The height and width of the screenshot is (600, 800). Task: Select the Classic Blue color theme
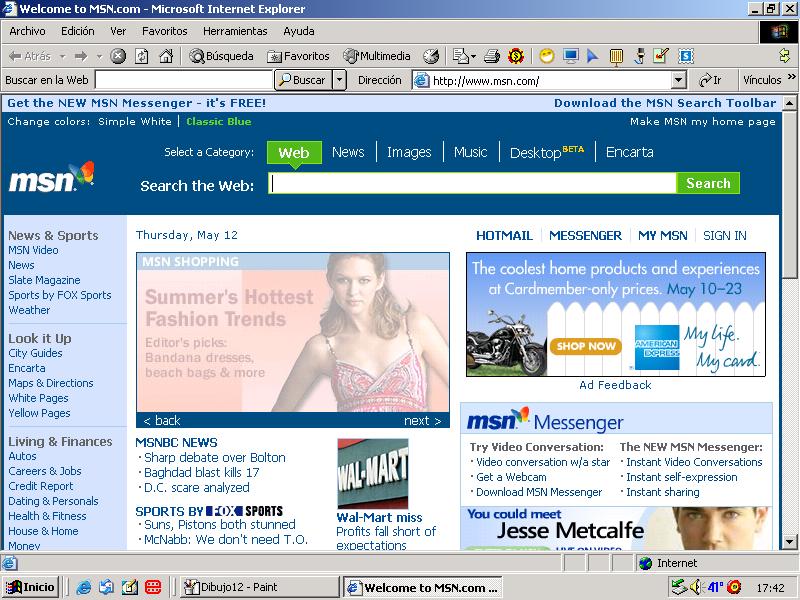(218, 121)
